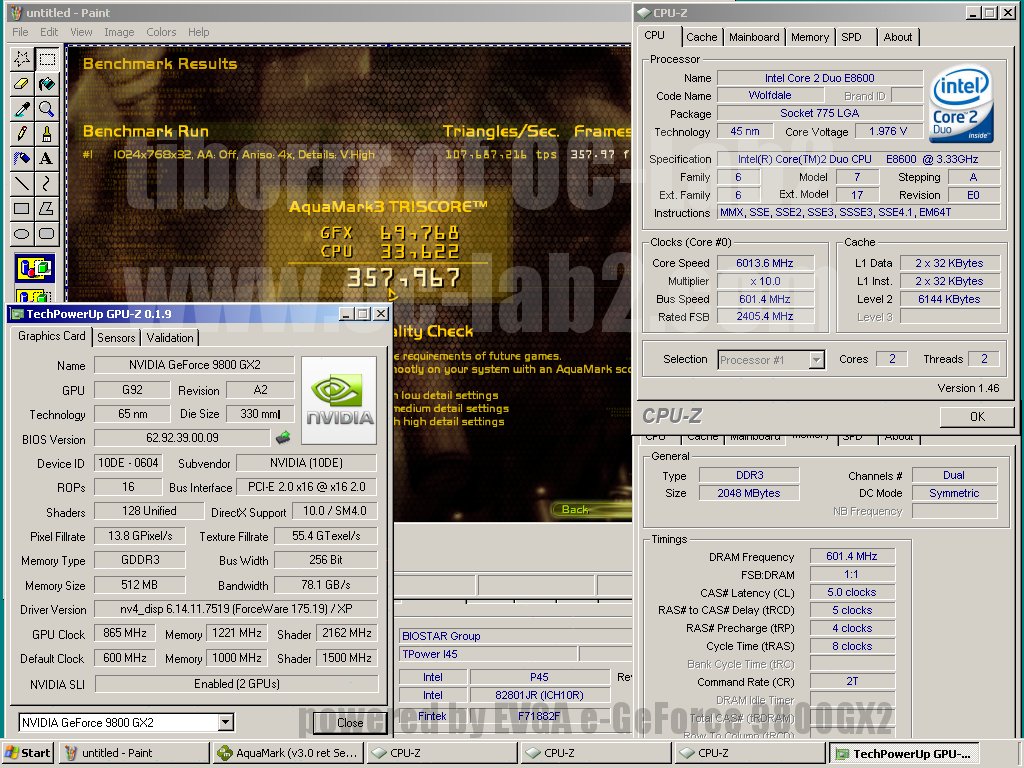Open the File menu in Paint

pos(20,32)
